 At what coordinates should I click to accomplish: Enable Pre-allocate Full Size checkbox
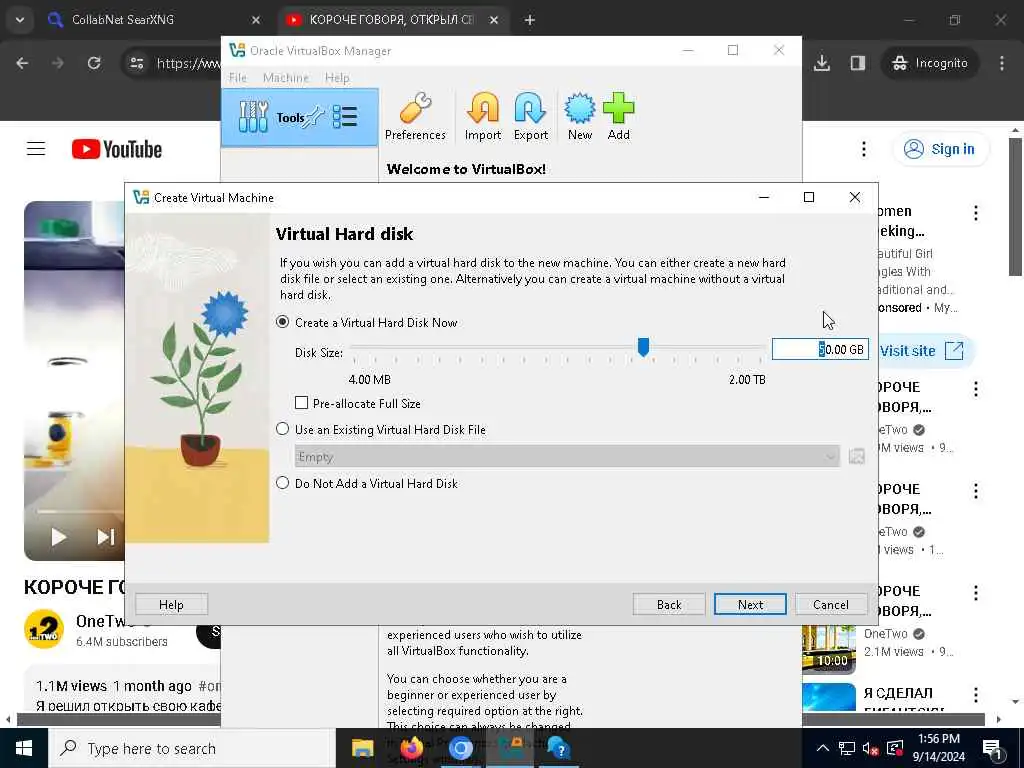coord(358,403)
